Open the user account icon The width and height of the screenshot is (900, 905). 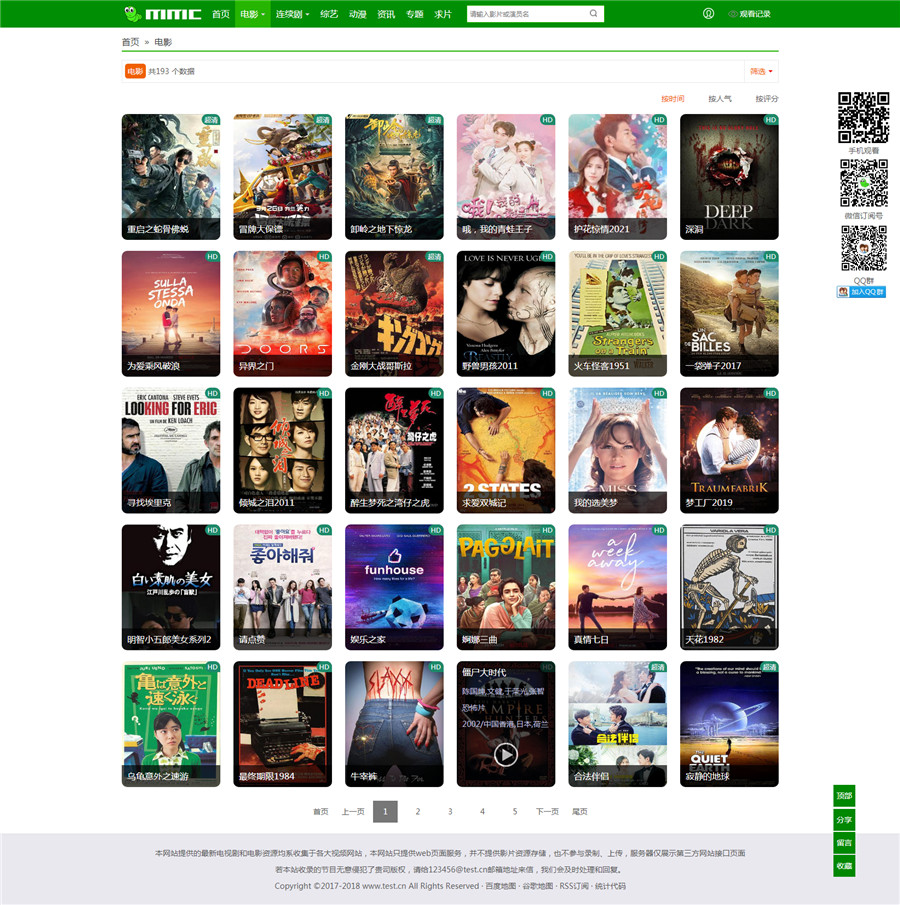pyautogui.click(x=708, y=14)
